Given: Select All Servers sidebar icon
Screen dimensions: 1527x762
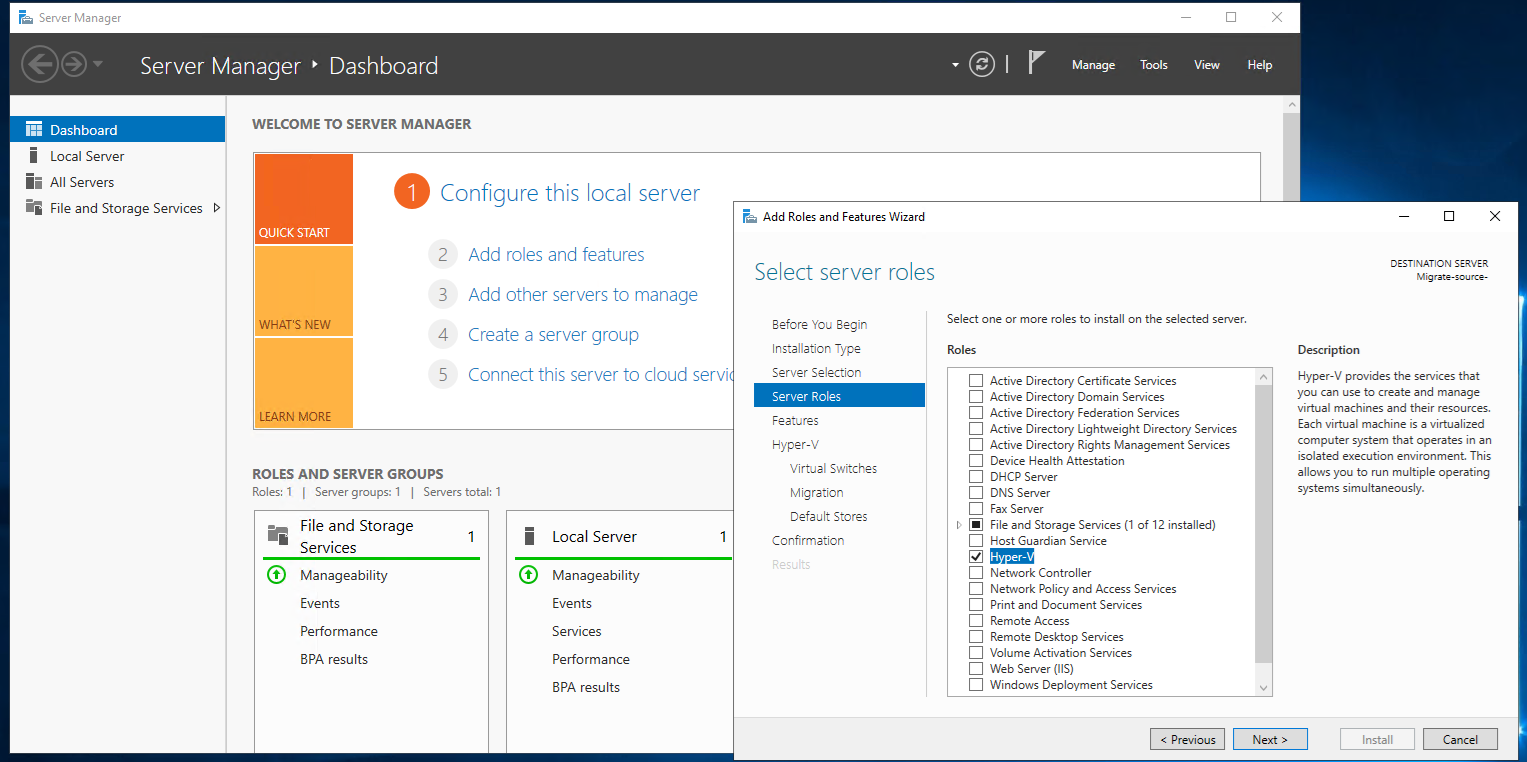Looking at the screenshot, I should 34,182.
